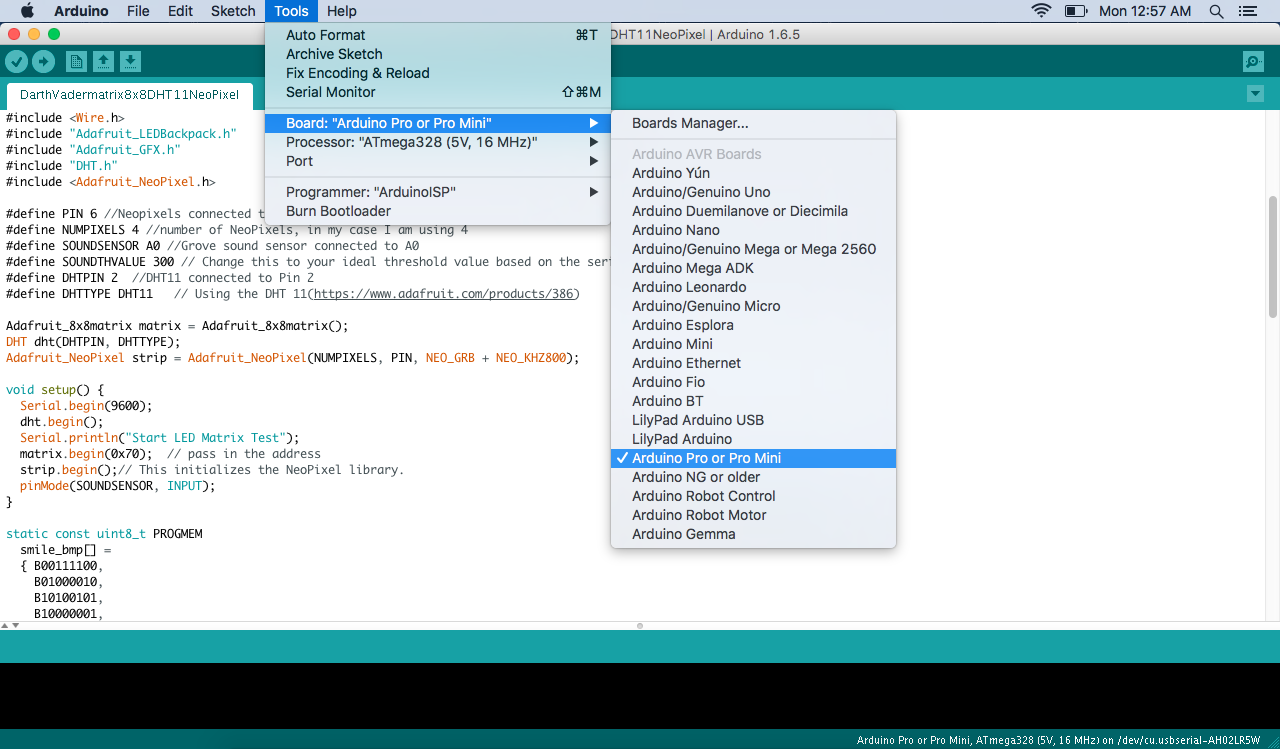
Task: Select Arduino Gemma board
Action: (753, 534)
